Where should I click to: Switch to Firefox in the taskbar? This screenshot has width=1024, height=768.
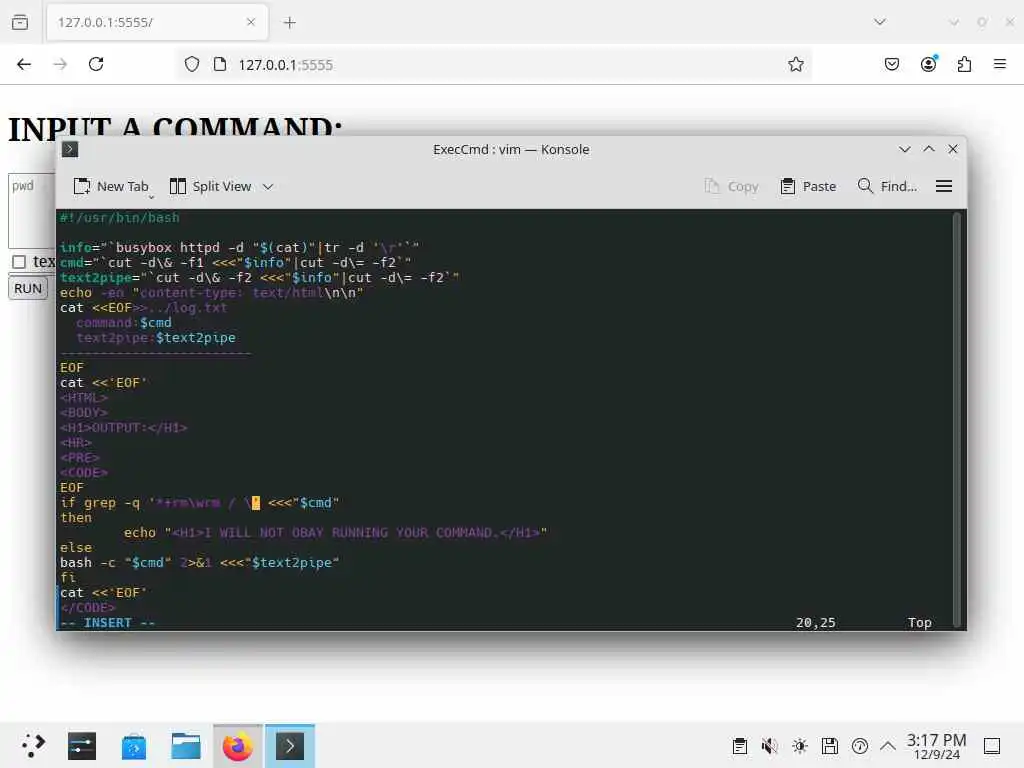coord(238,746)
